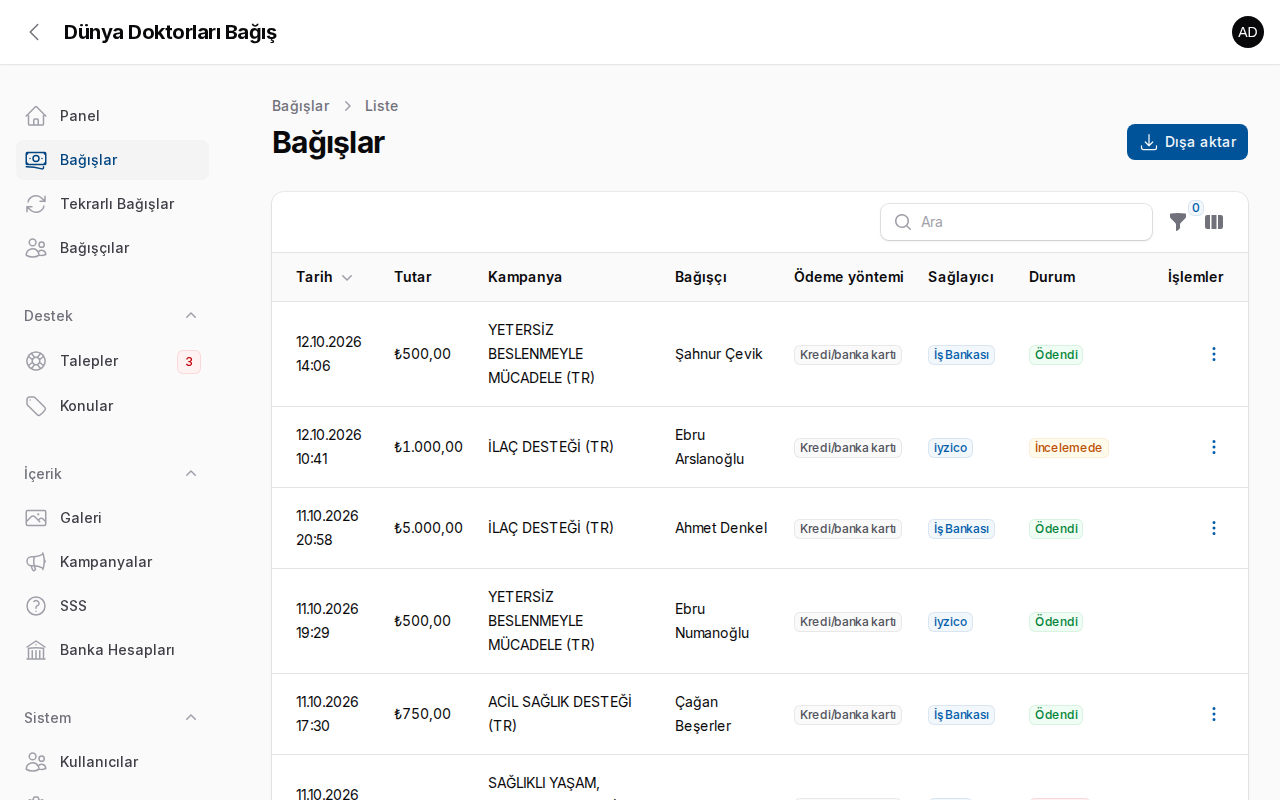1280x800 pixels.
Task: Open the Banka Hesapları bank icon
Action: click(36, 650)
